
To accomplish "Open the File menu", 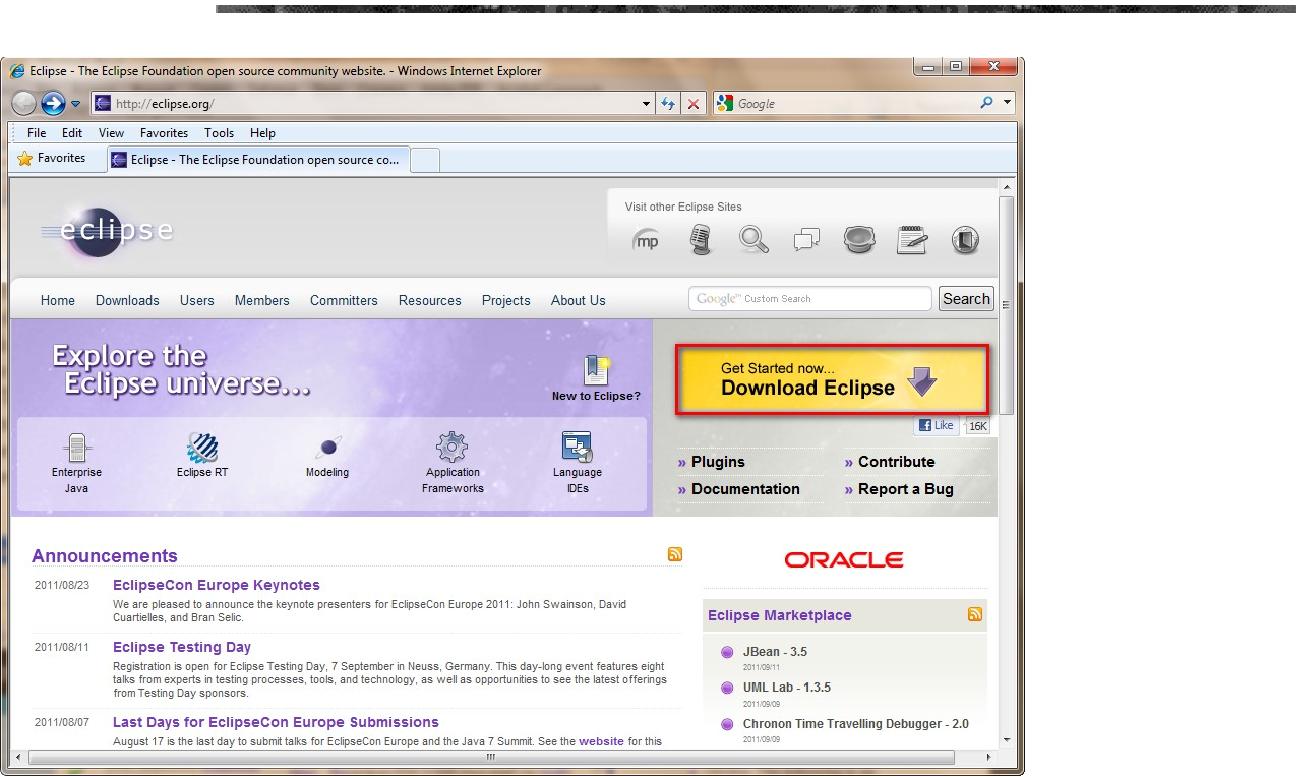I will [x=37, y=133].
